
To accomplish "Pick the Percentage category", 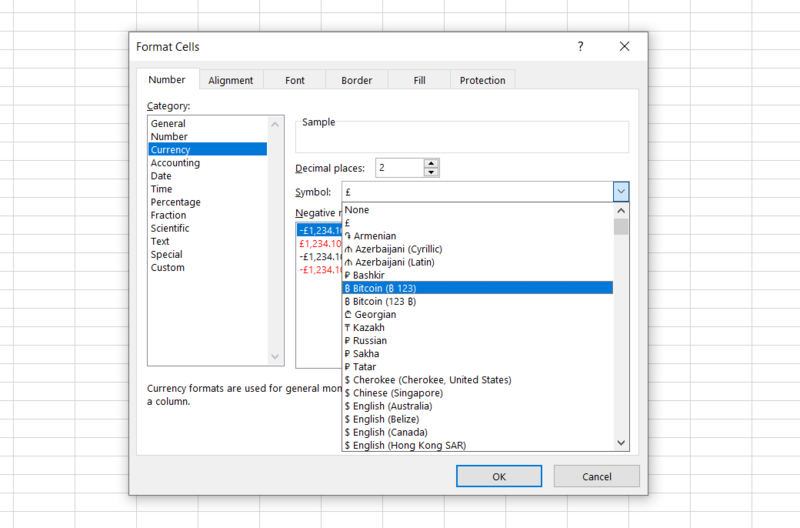I will pos(208,202).
